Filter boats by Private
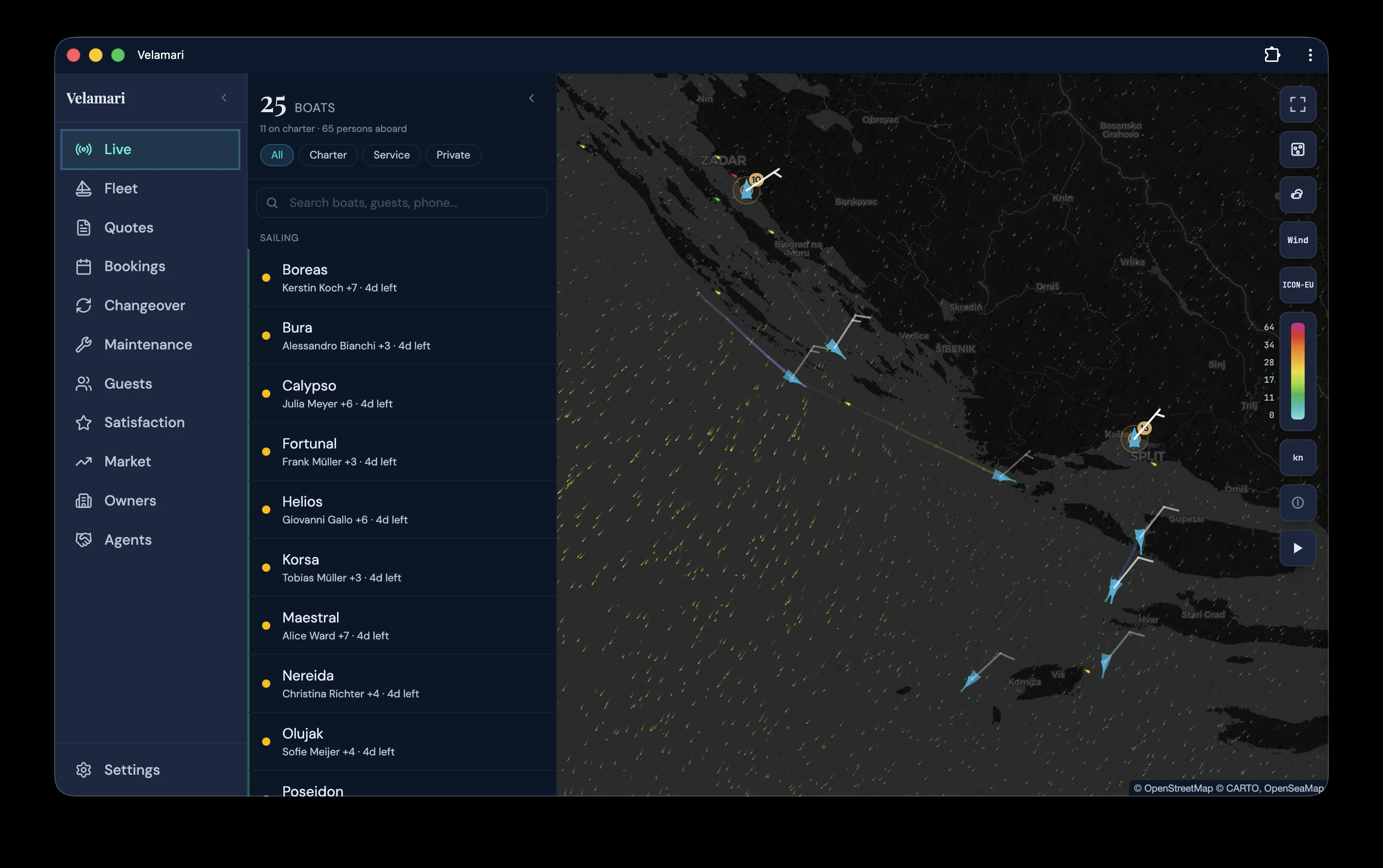 453,155
